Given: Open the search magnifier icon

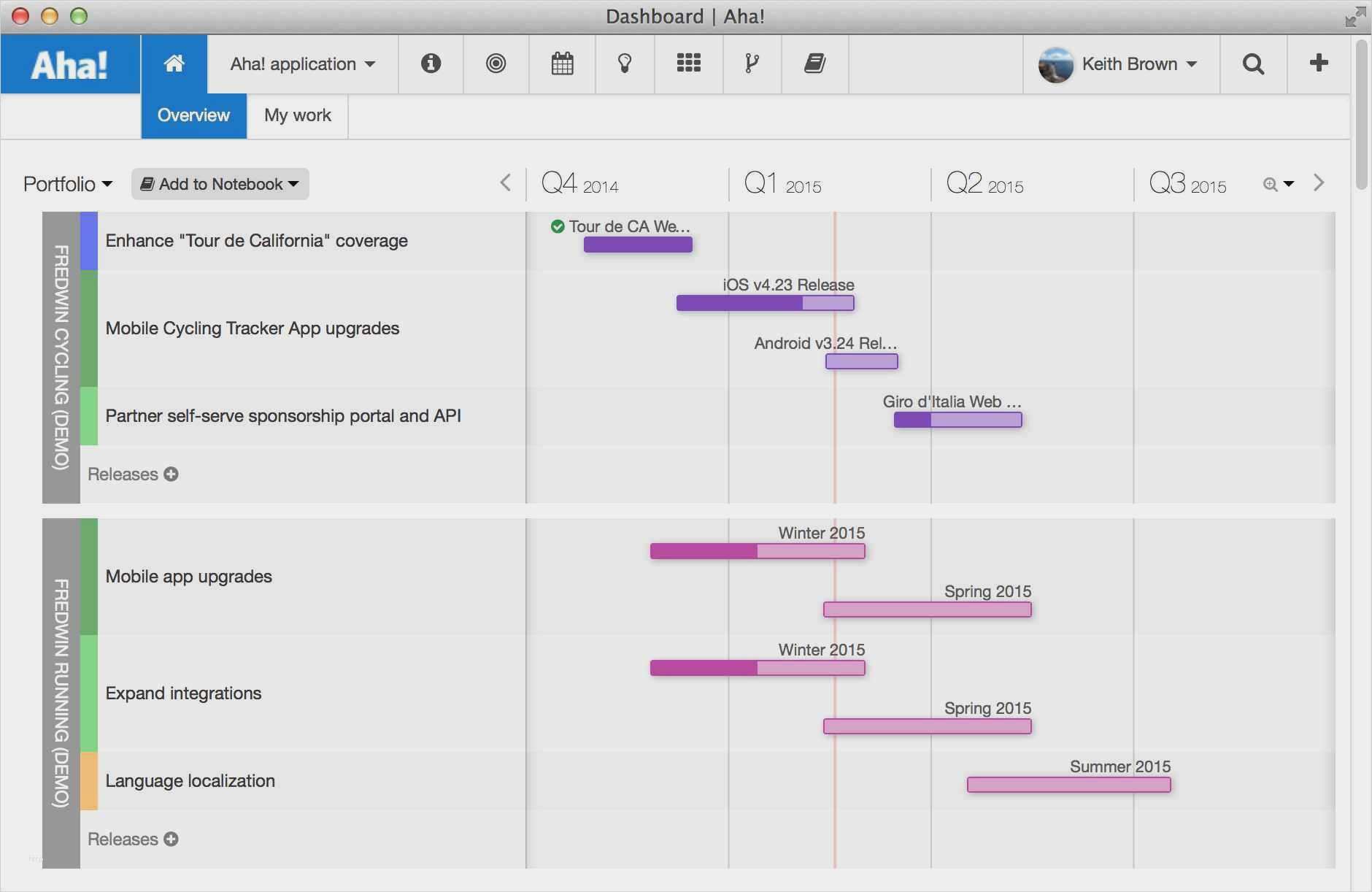Looking at the screenshot, I should pos(1253,64).
